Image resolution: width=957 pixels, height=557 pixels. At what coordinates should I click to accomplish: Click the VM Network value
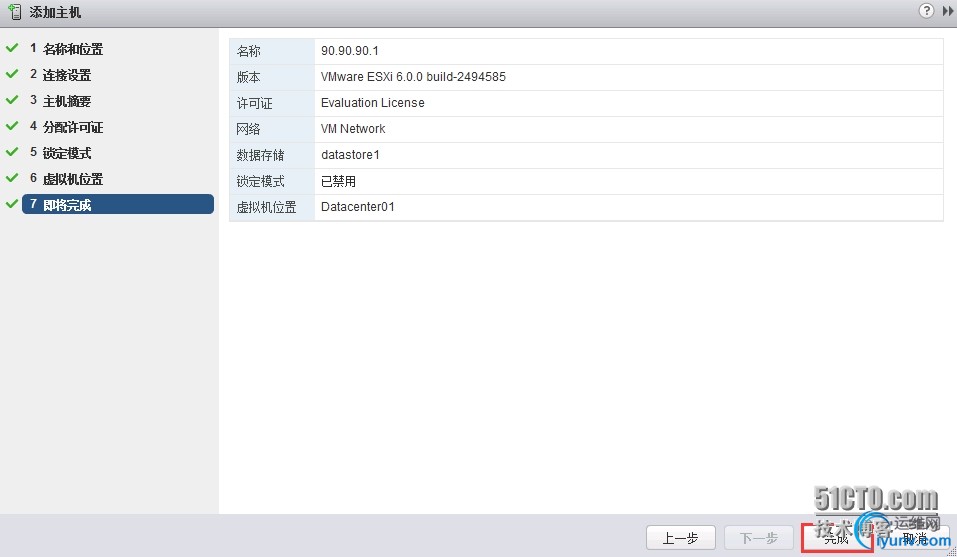coord(353,129)
